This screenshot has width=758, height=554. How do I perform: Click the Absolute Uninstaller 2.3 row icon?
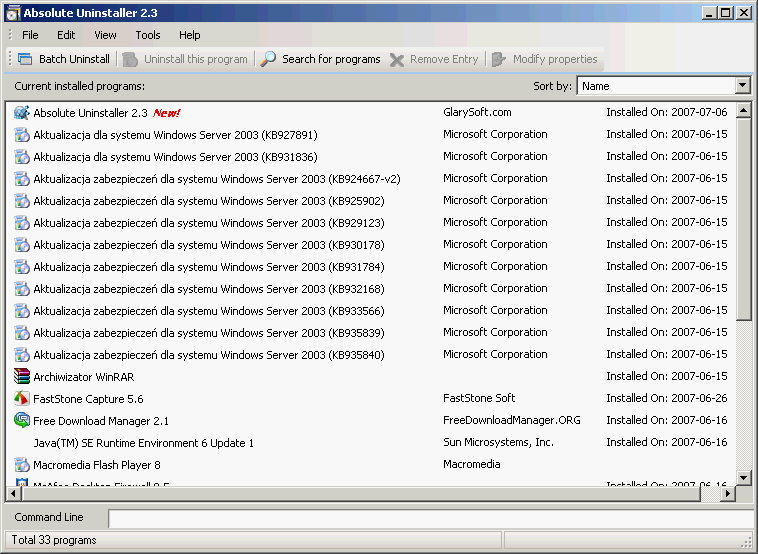(22, 113)
